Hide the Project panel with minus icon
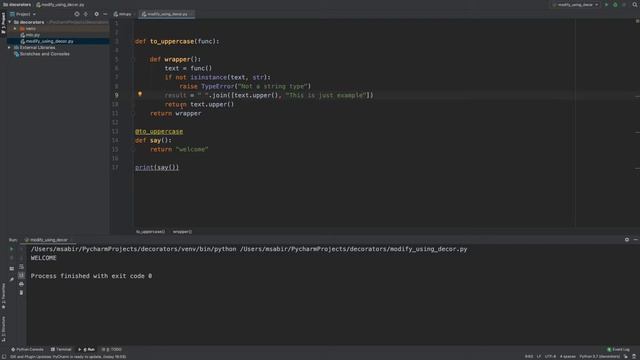Image resolution: width=640 pixels, height=360 pixels. [105, 14]
